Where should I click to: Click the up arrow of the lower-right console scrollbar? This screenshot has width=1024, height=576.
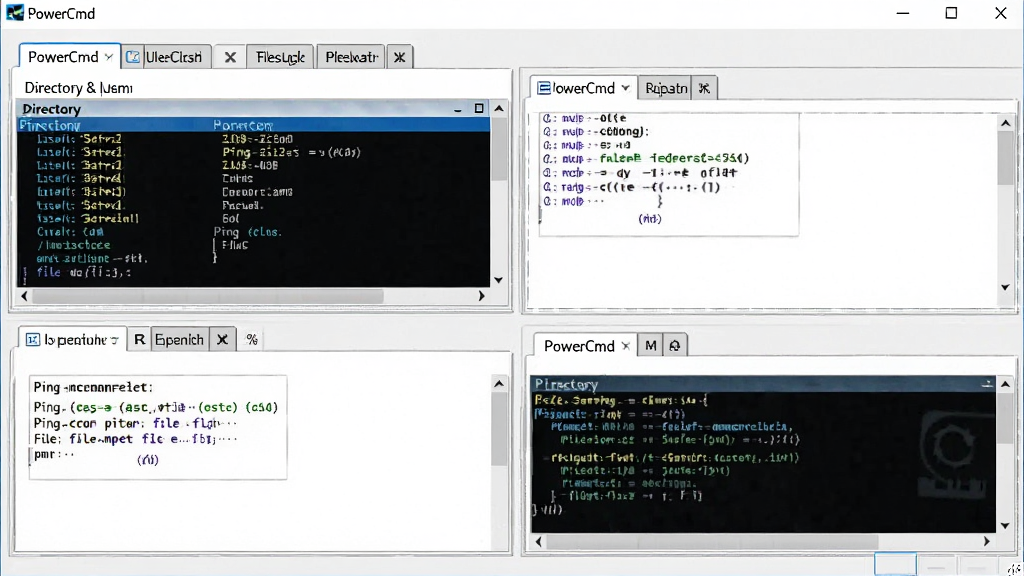(x=1006, y=384)
